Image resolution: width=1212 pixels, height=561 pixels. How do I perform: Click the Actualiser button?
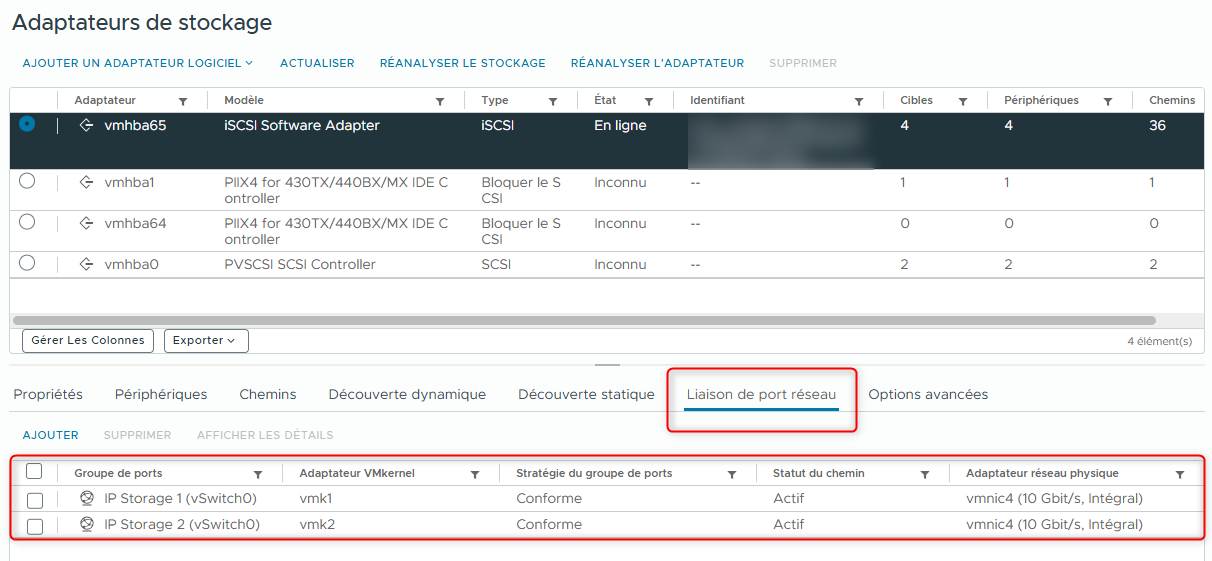317,63
